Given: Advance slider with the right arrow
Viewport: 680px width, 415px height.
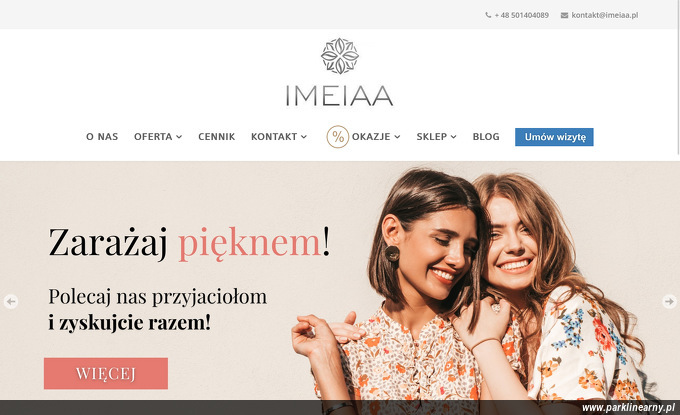Looking at the screenshot, I should pos(669,301).
